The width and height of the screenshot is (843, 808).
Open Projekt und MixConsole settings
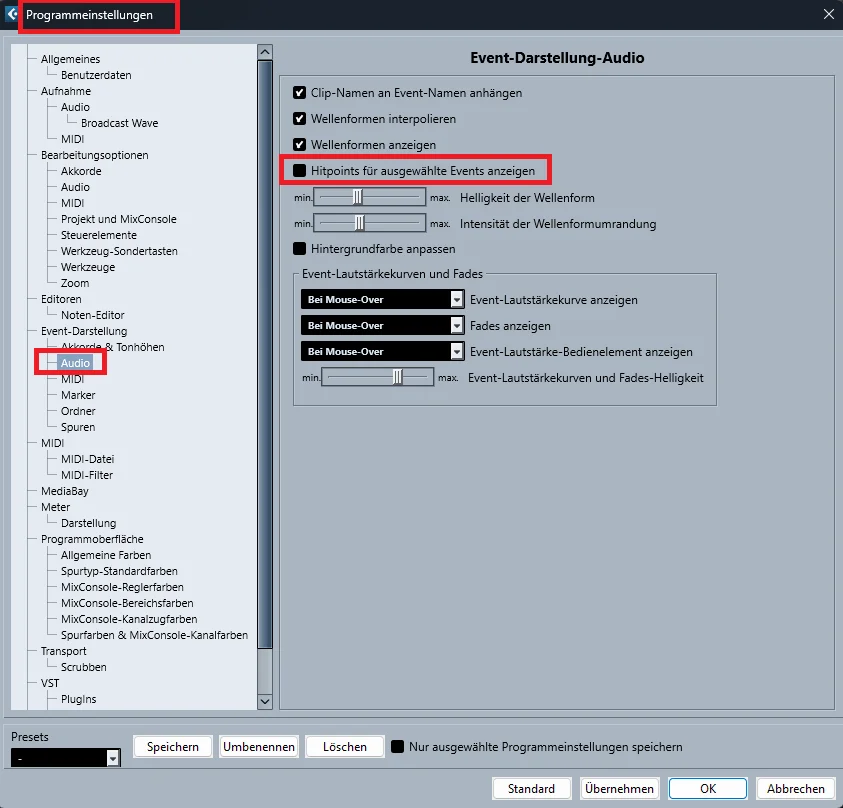[119, 219]
